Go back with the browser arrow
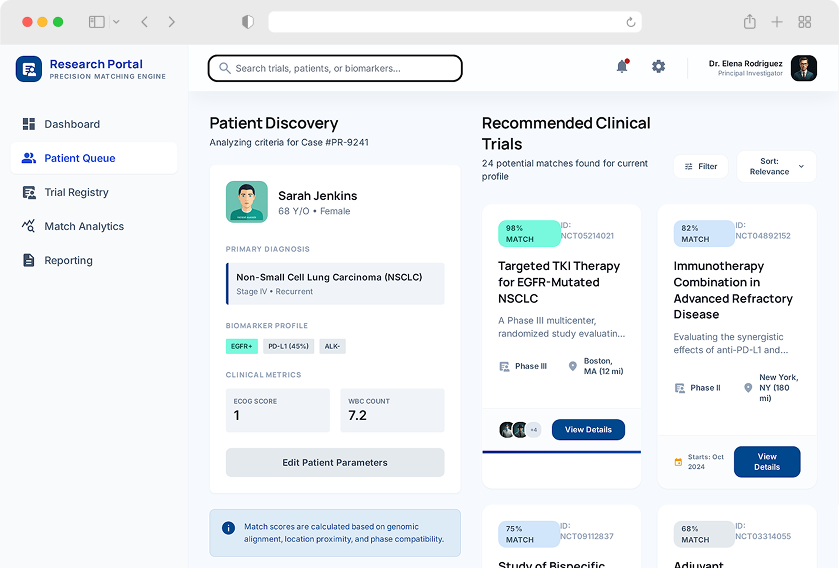 pyautogui.click(x=144, y=22)
